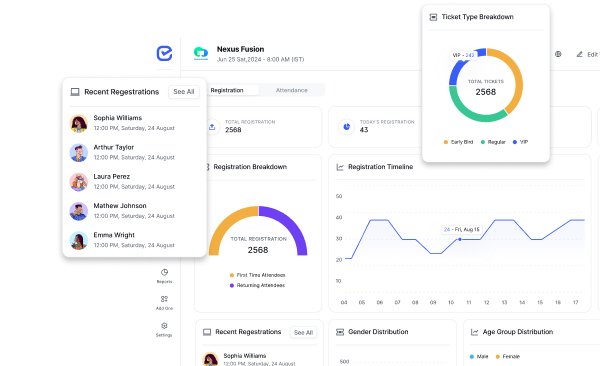600x366 pixels.
Task: Toggle the VIP legend item
Action: 520,142
